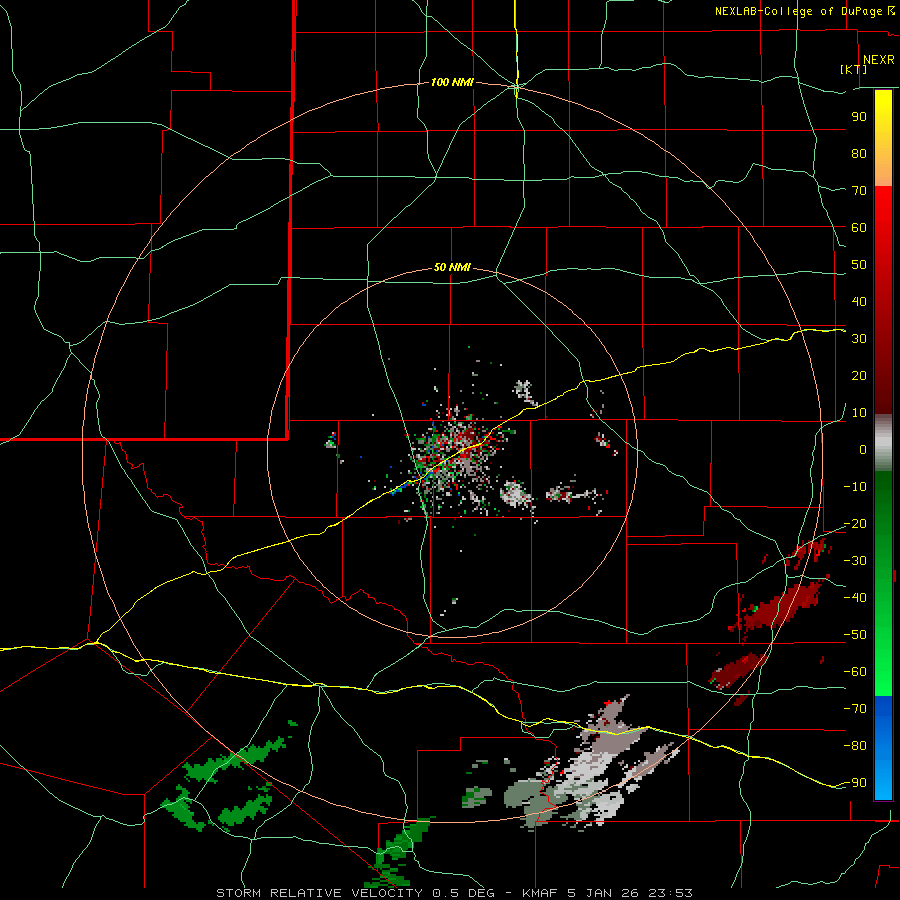Click the 50 value on velocity scale

[859, 265]
